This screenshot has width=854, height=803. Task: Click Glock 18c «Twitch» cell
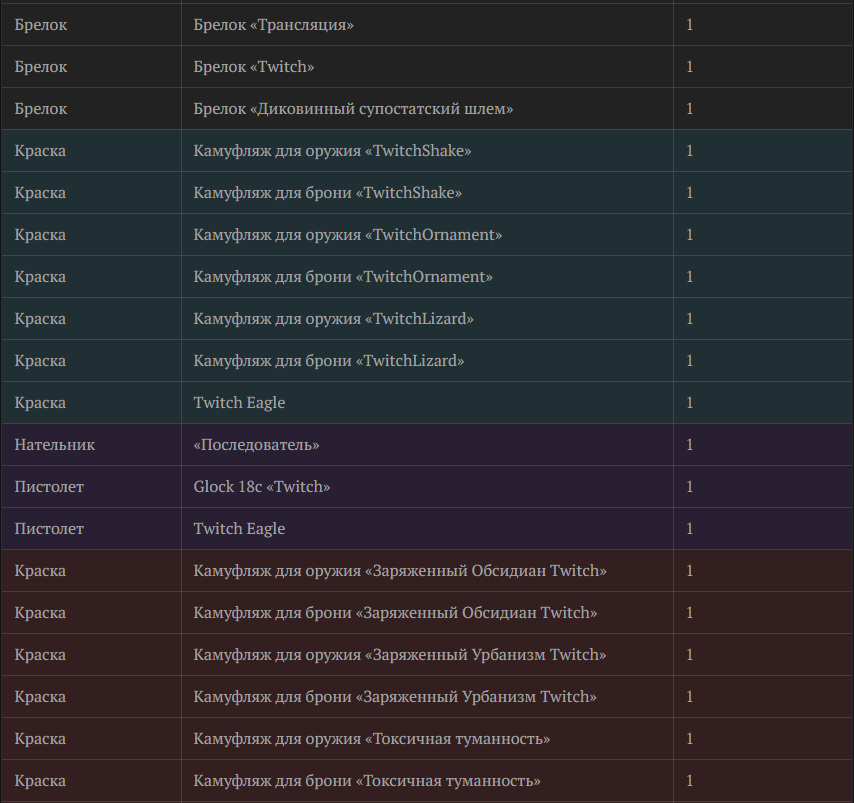(x=427, y=486)
